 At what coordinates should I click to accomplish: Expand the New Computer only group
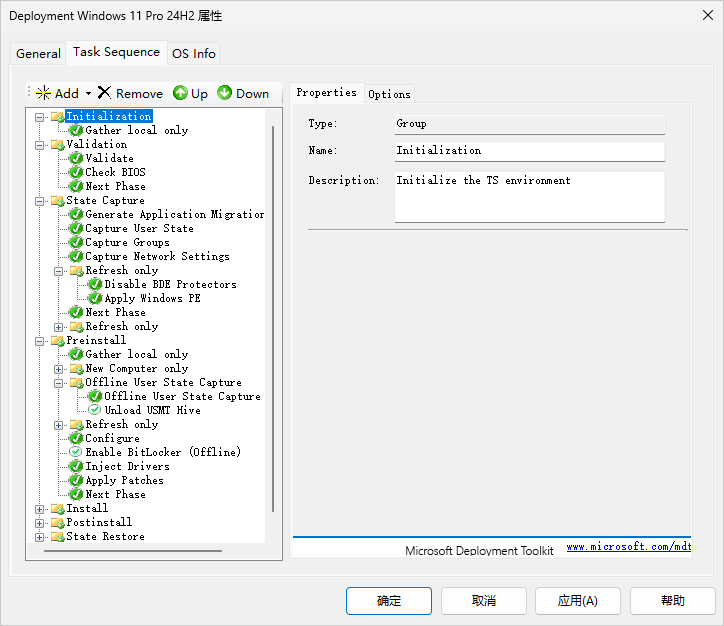(x=59, y=368)
